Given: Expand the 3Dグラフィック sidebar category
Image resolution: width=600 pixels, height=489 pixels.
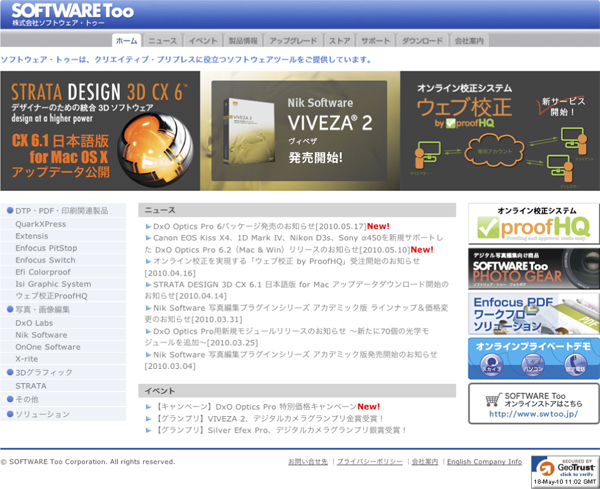Looking at the screenshot, I should point(43,372).
